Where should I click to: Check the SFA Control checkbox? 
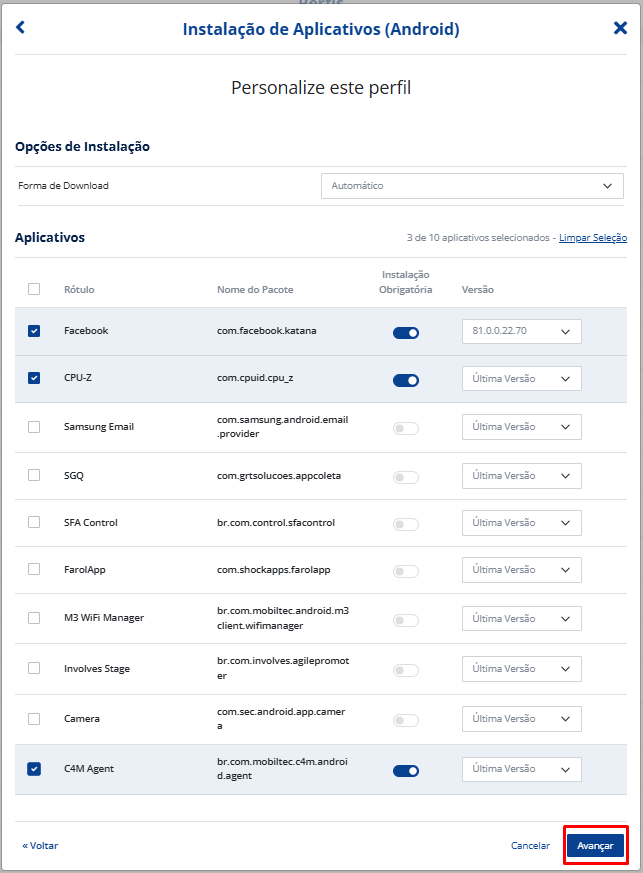click(x=34, y=522)
